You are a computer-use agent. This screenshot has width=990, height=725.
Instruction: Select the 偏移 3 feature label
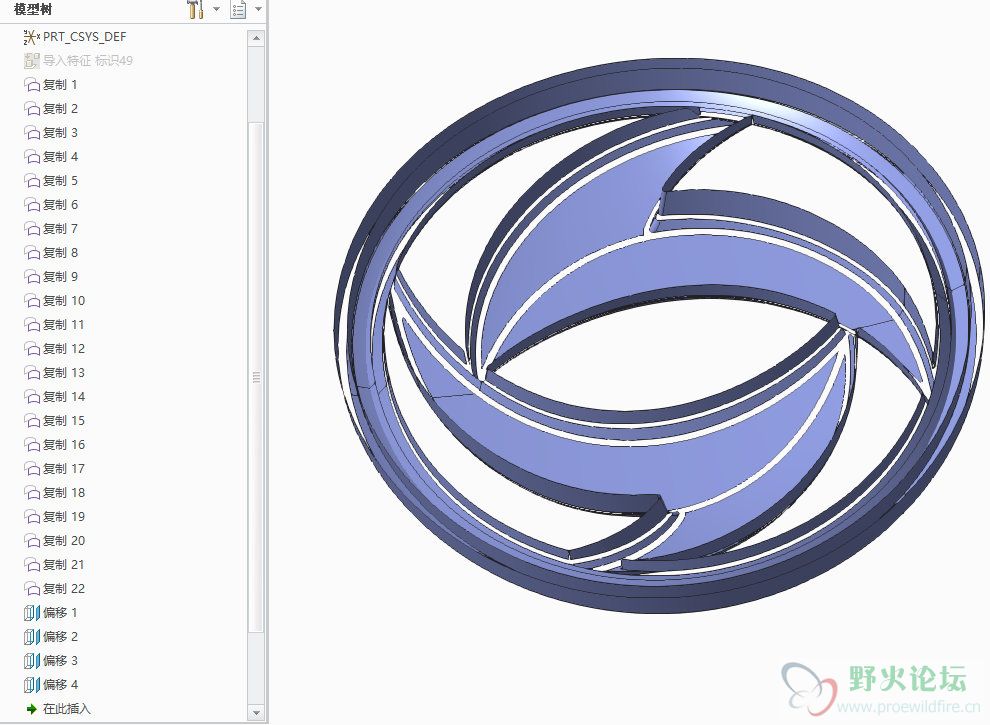(x=61, y=661)
